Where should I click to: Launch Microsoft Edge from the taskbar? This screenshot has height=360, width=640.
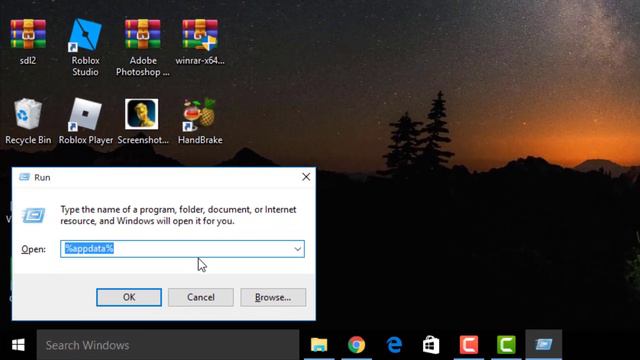coord(394,345)
